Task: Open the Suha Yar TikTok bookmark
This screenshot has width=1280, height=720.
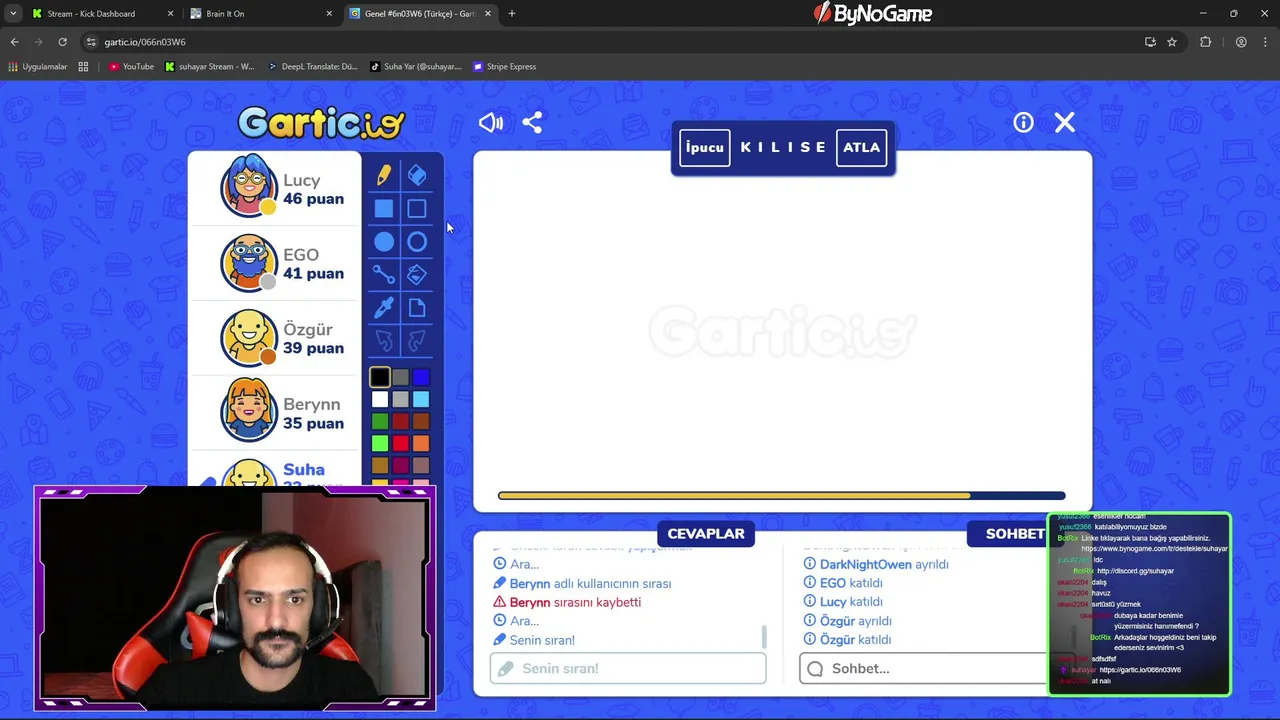Action: (x=416, y=67)
